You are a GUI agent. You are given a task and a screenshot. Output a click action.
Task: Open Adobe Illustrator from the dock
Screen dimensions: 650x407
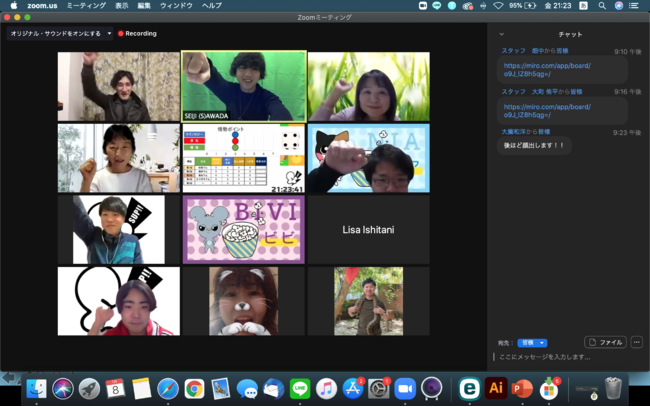(x=496, y=388)
